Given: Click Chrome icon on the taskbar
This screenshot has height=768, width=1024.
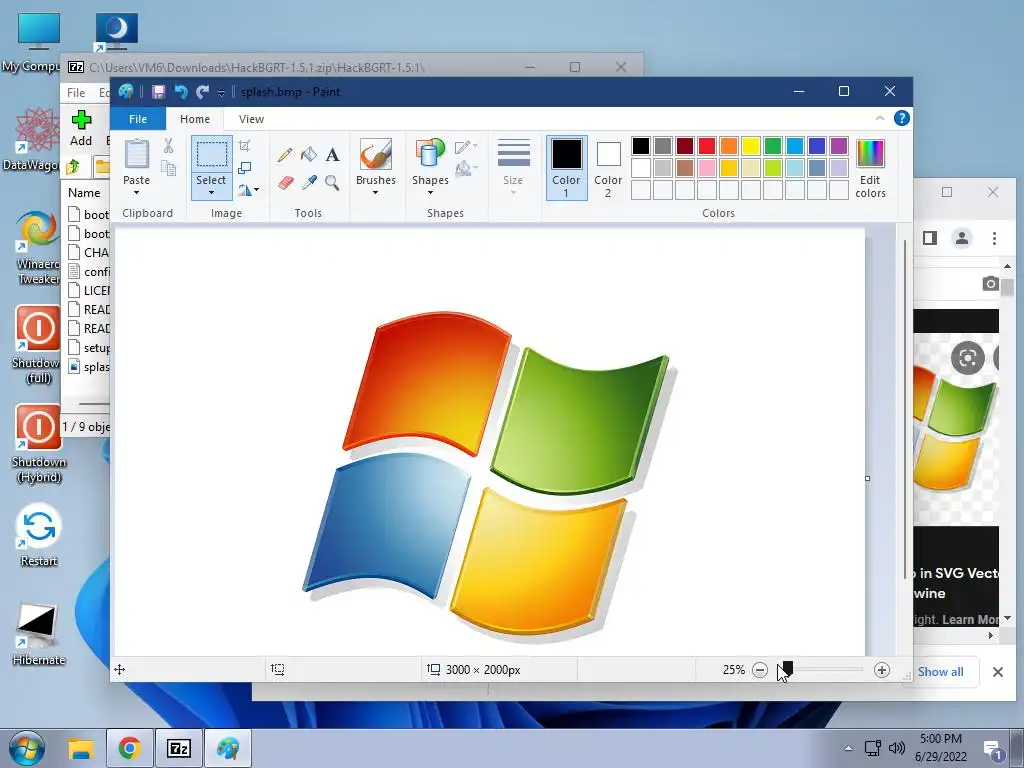Looking at the screenshot, I should [130, 748].
